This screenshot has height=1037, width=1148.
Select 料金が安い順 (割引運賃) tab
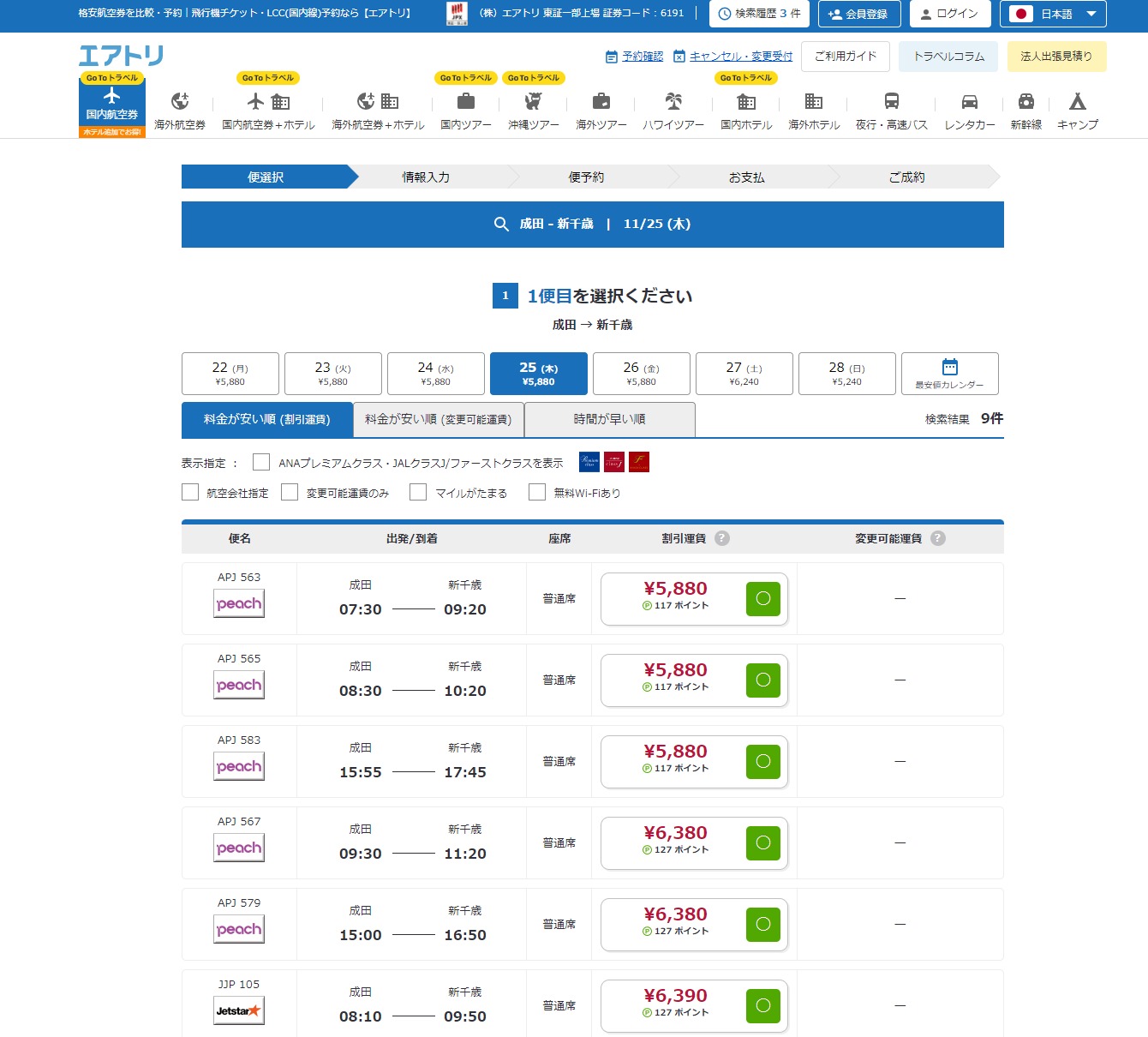267,420
